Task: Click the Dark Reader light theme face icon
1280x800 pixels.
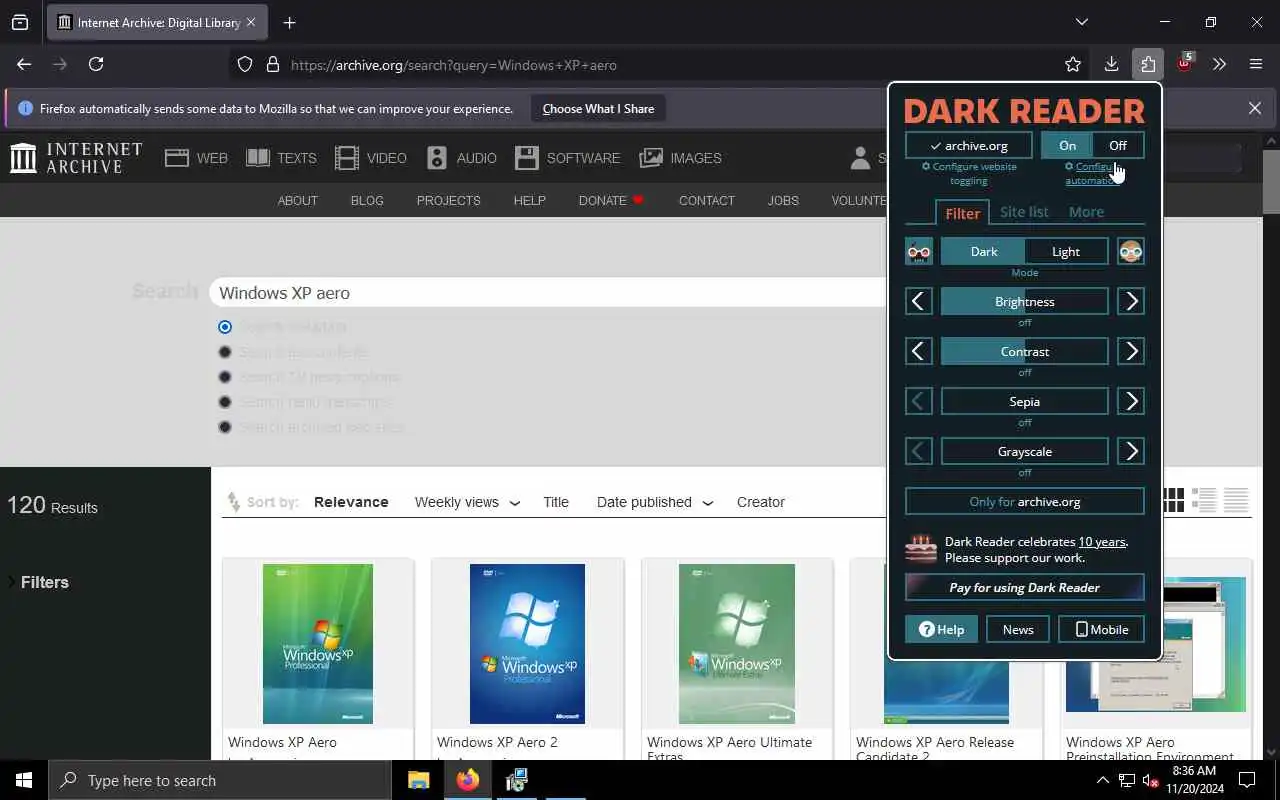Action: pos(1131,252)
